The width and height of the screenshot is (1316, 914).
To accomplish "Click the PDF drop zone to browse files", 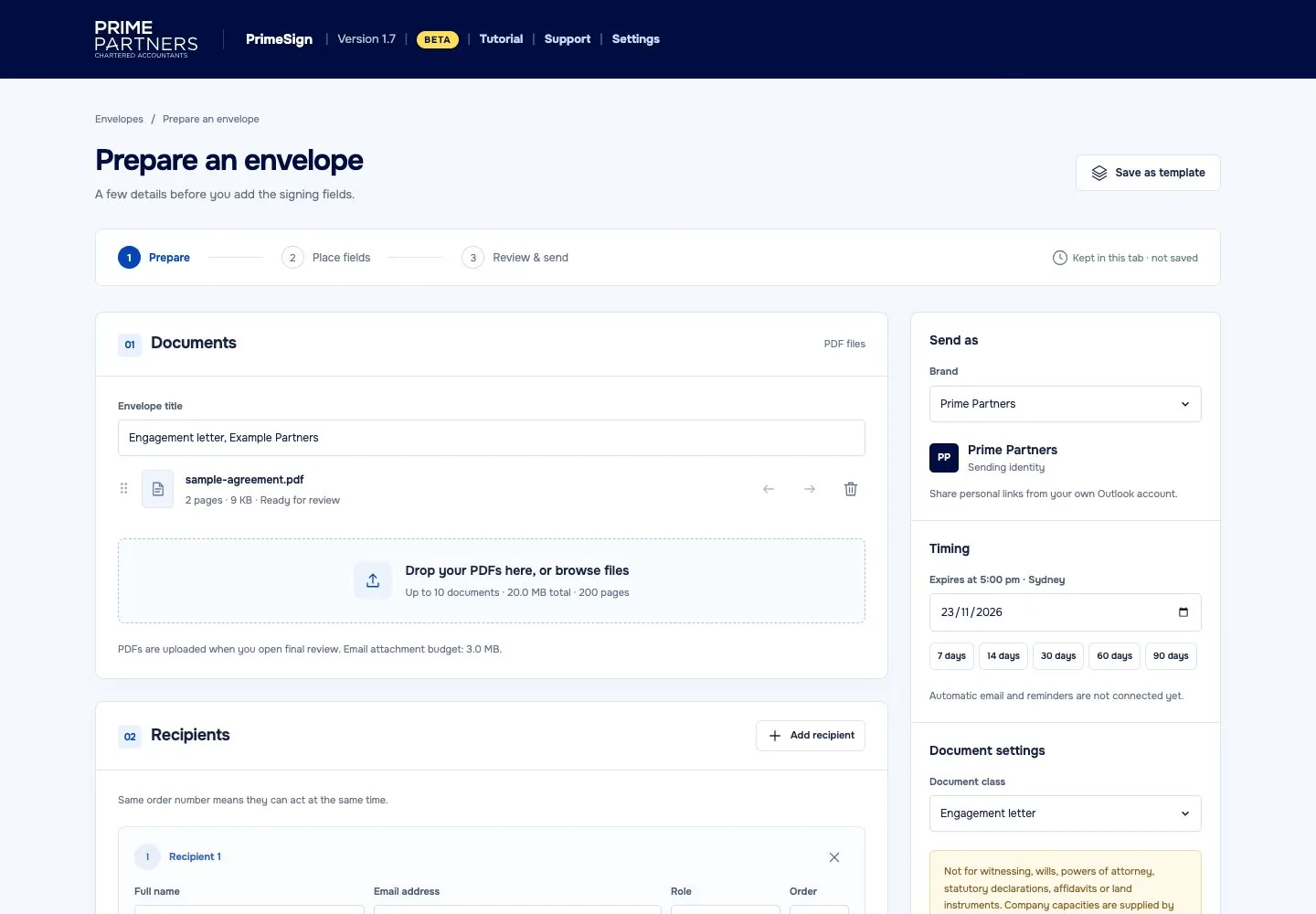I will [x=492, y=581].
